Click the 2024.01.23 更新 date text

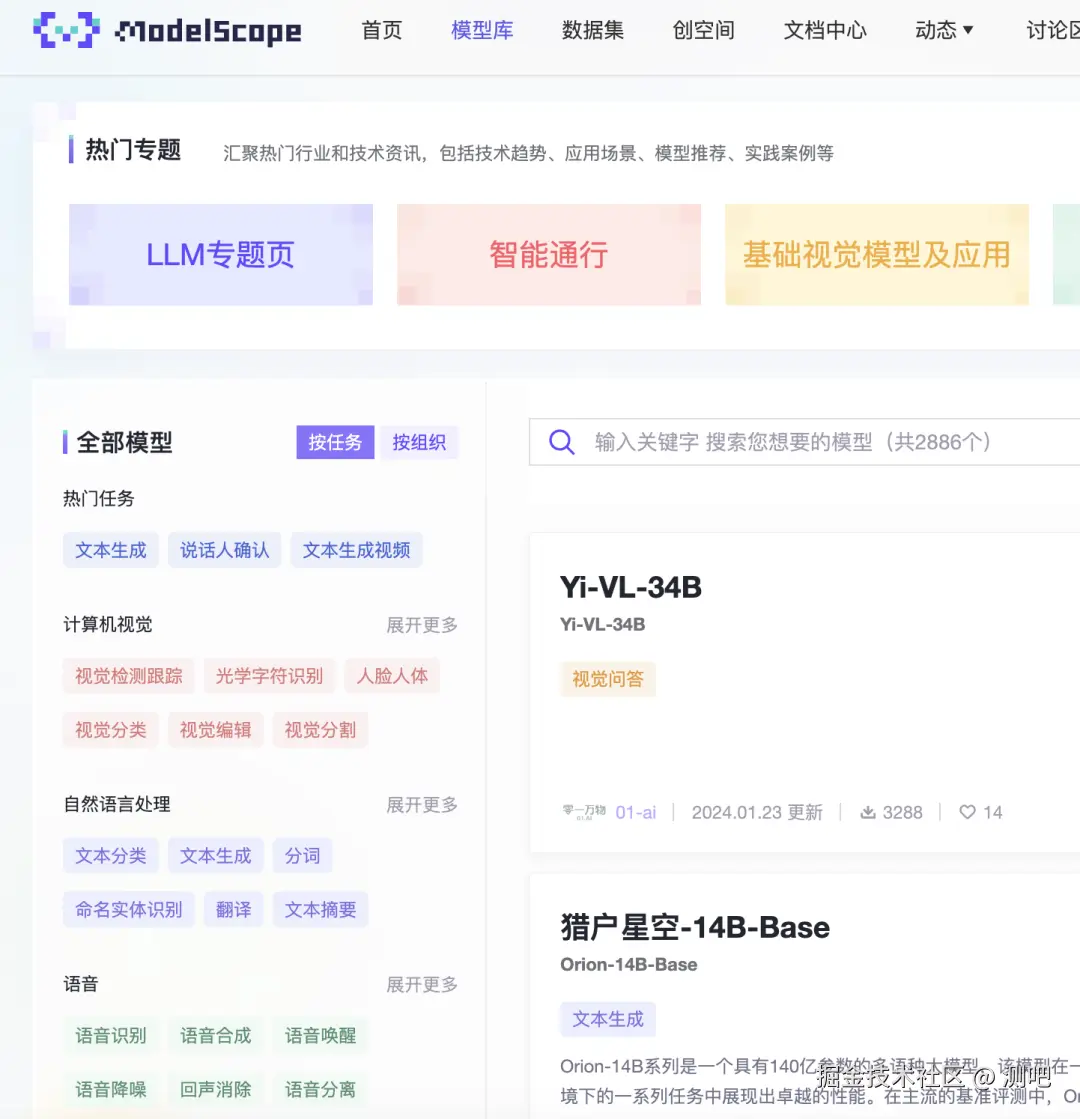[757, 812]
